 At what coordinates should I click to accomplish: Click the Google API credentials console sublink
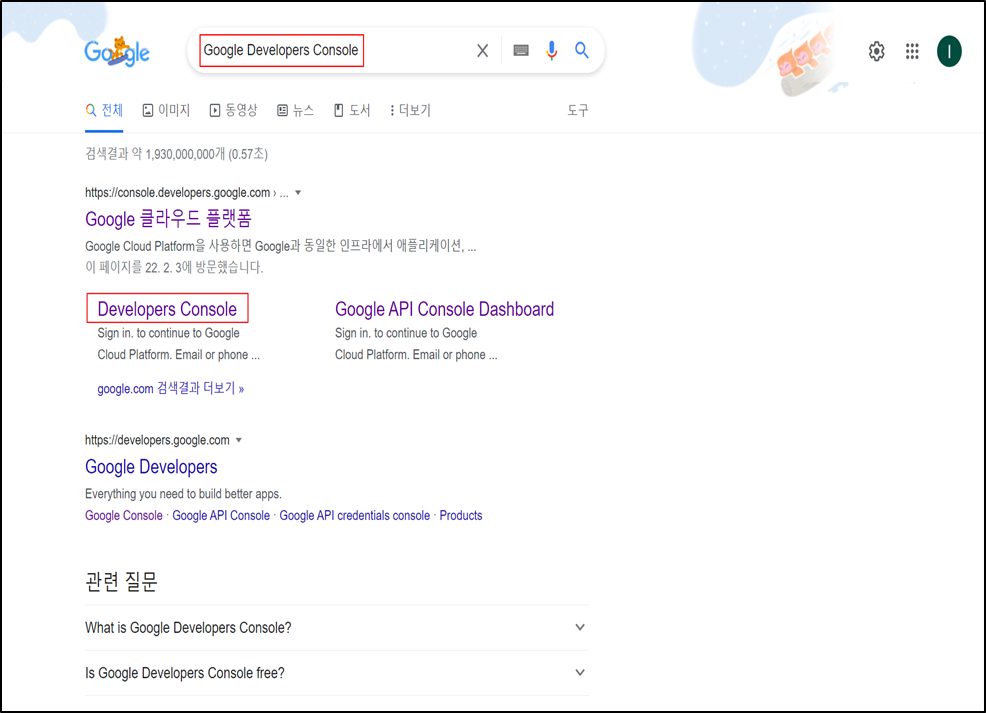click(355, 516)
